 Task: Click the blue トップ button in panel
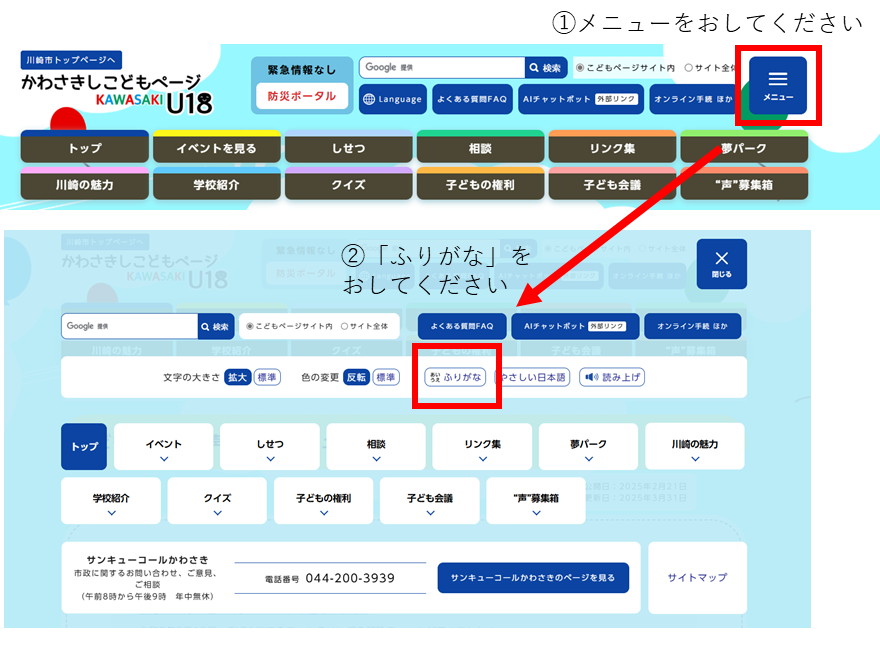tap(84, 446)
